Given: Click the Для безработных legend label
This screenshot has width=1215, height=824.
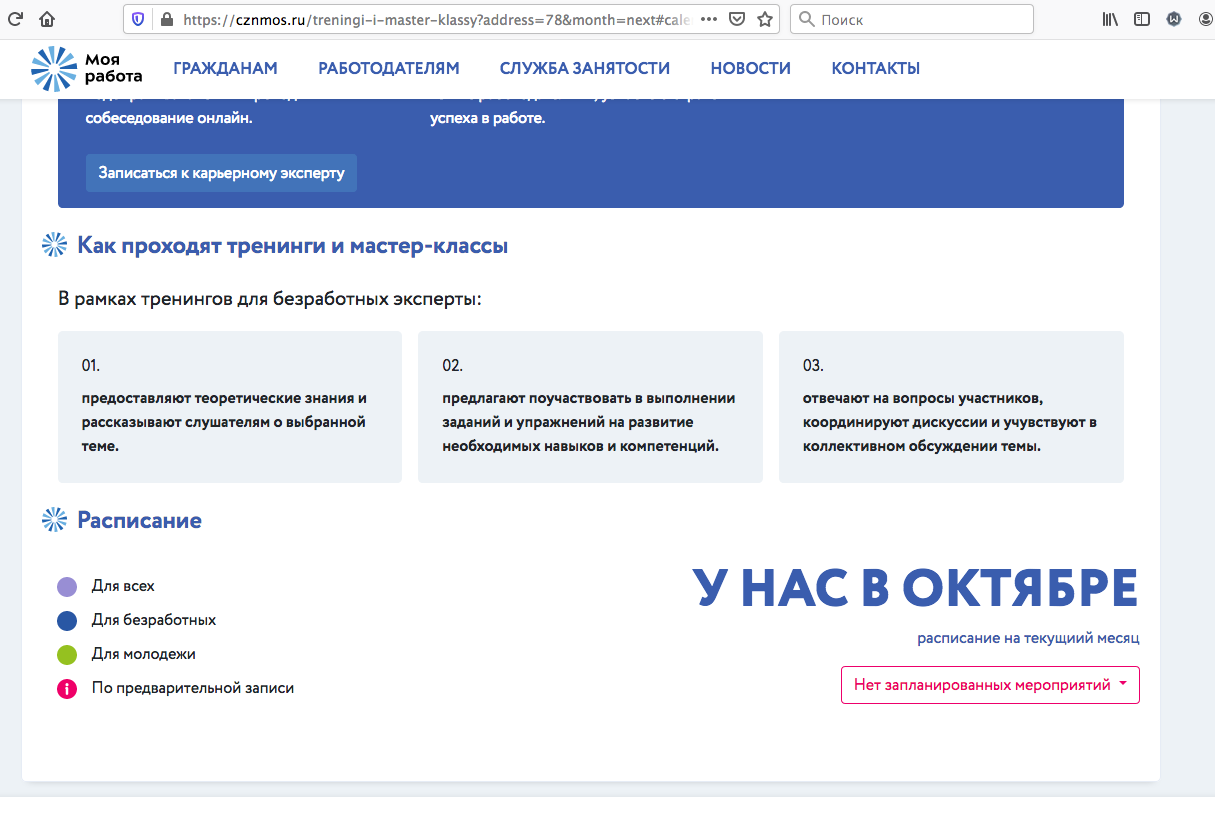Looking at the screenshot, I should click(x=154, y=620).
